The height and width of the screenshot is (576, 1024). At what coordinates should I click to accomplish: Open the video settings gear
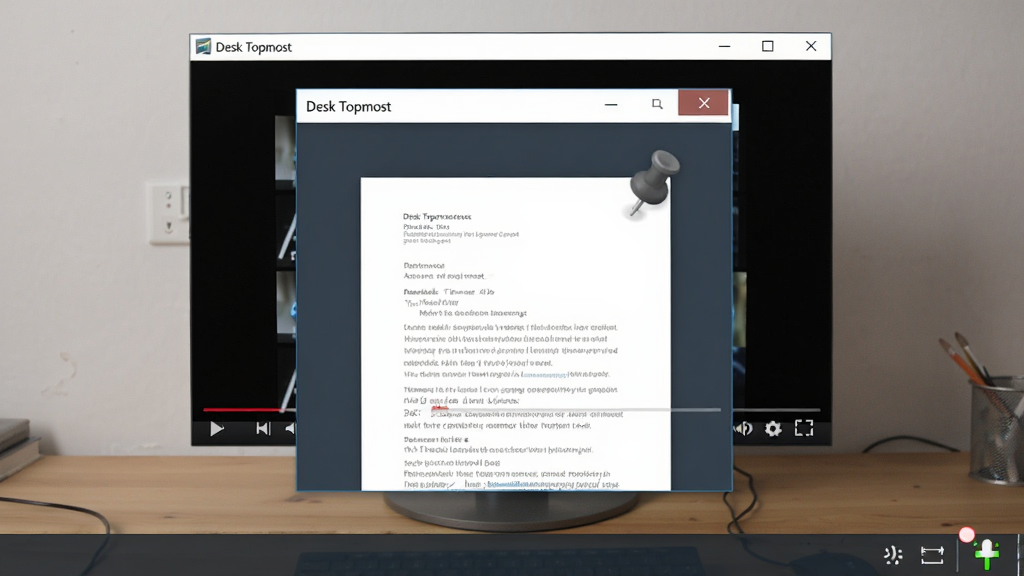click(x=773, y=428)
